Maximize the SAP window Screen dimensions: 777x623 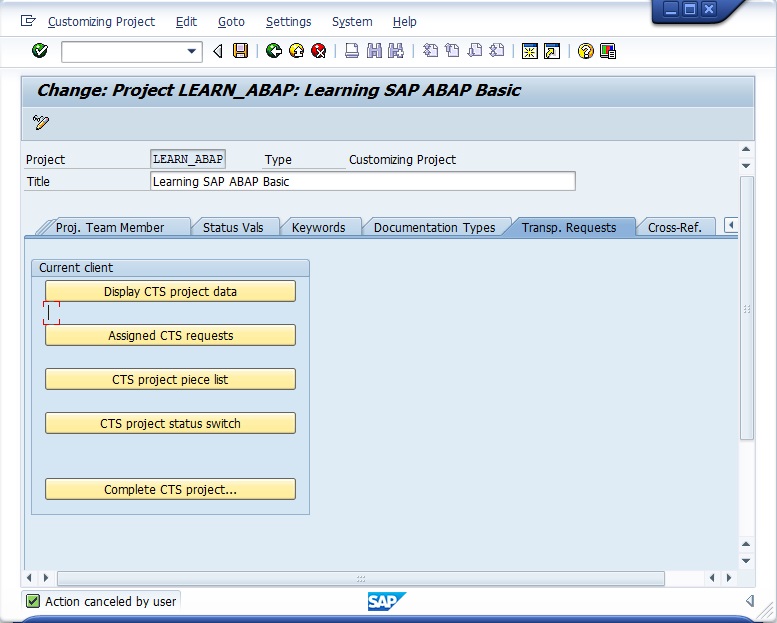[x=690, y=9]
